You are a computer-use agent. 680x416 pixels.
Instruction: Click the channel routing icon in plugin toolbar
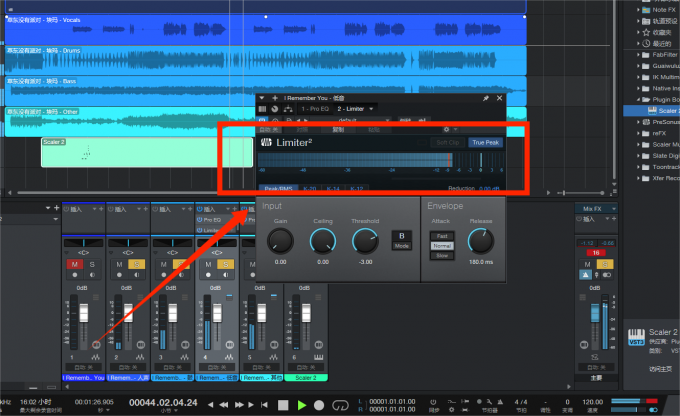coord(288,108)
